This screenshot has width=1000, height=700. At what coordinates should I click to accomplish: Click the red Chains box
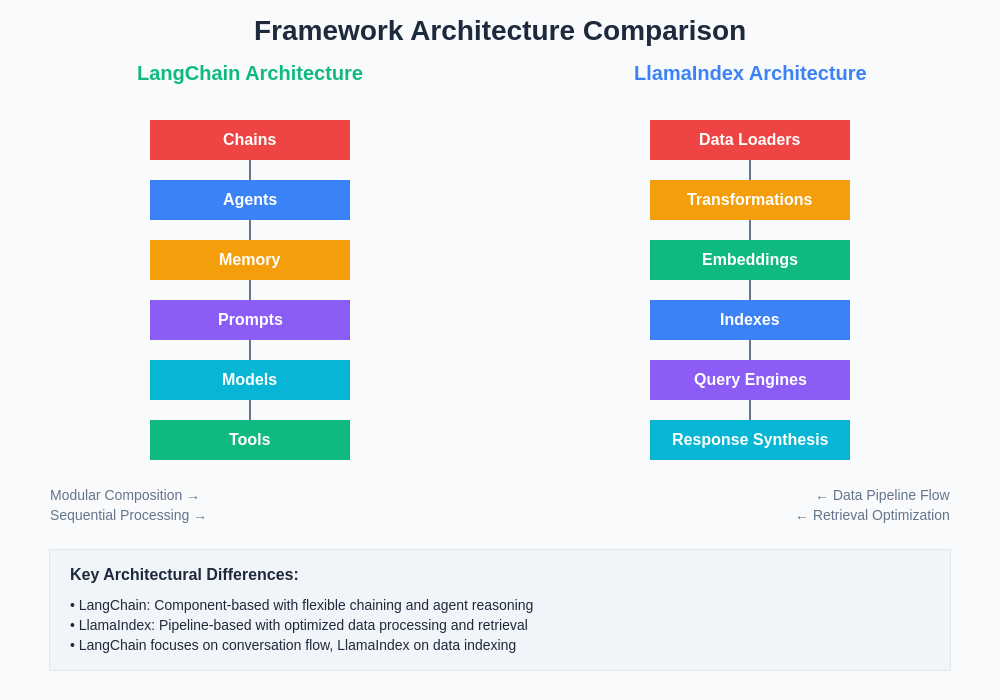click(250, 140)
